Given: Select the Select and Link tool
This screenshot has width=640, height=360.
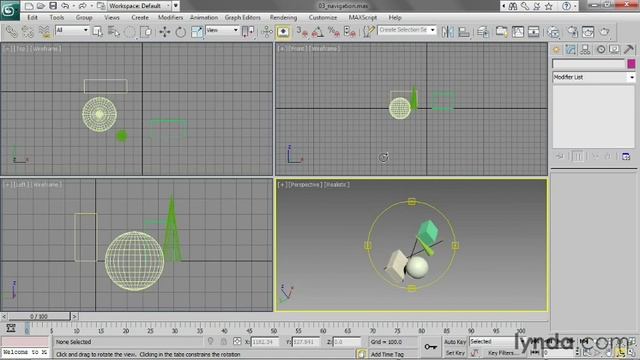Looking at the screenshot, I should tap(11, 31).
